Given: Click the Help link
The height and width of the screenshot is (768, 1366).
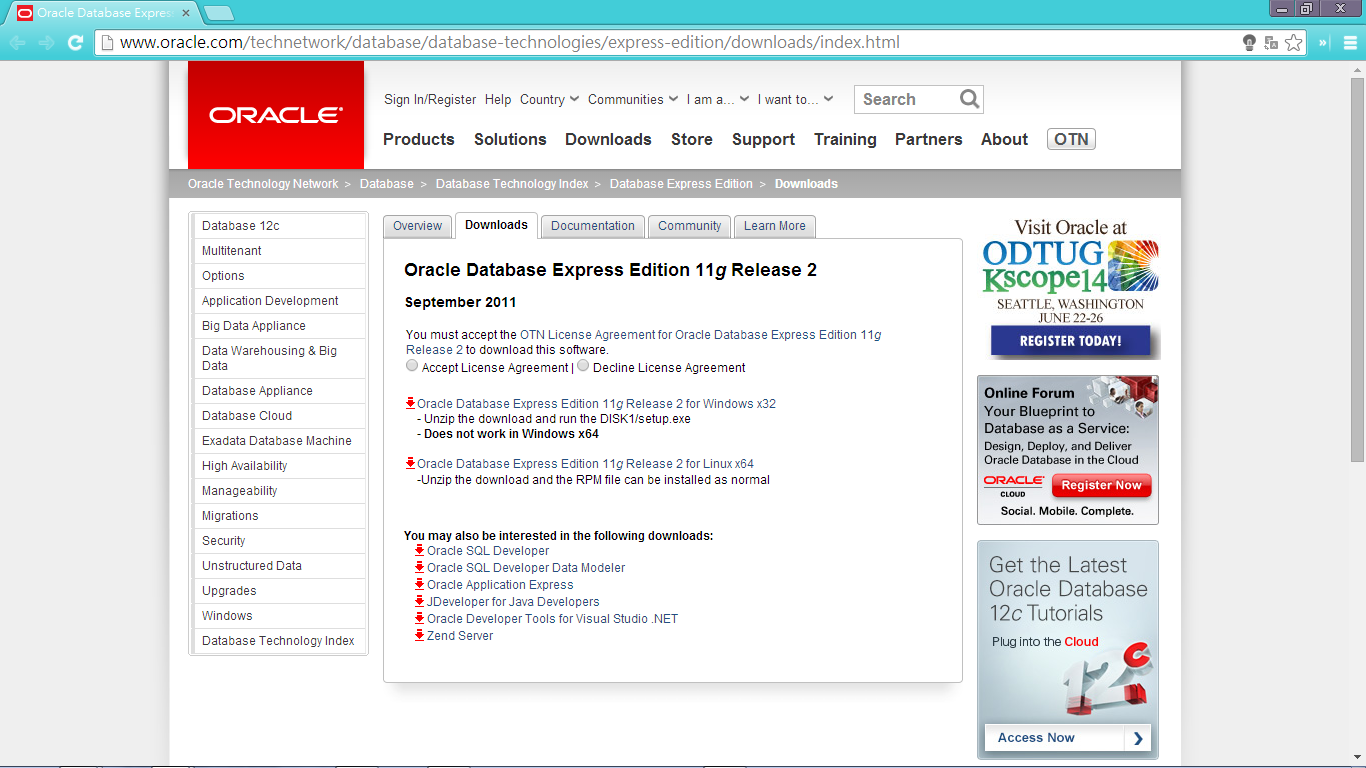Looking at the screenshot, I should pos(498,99).
